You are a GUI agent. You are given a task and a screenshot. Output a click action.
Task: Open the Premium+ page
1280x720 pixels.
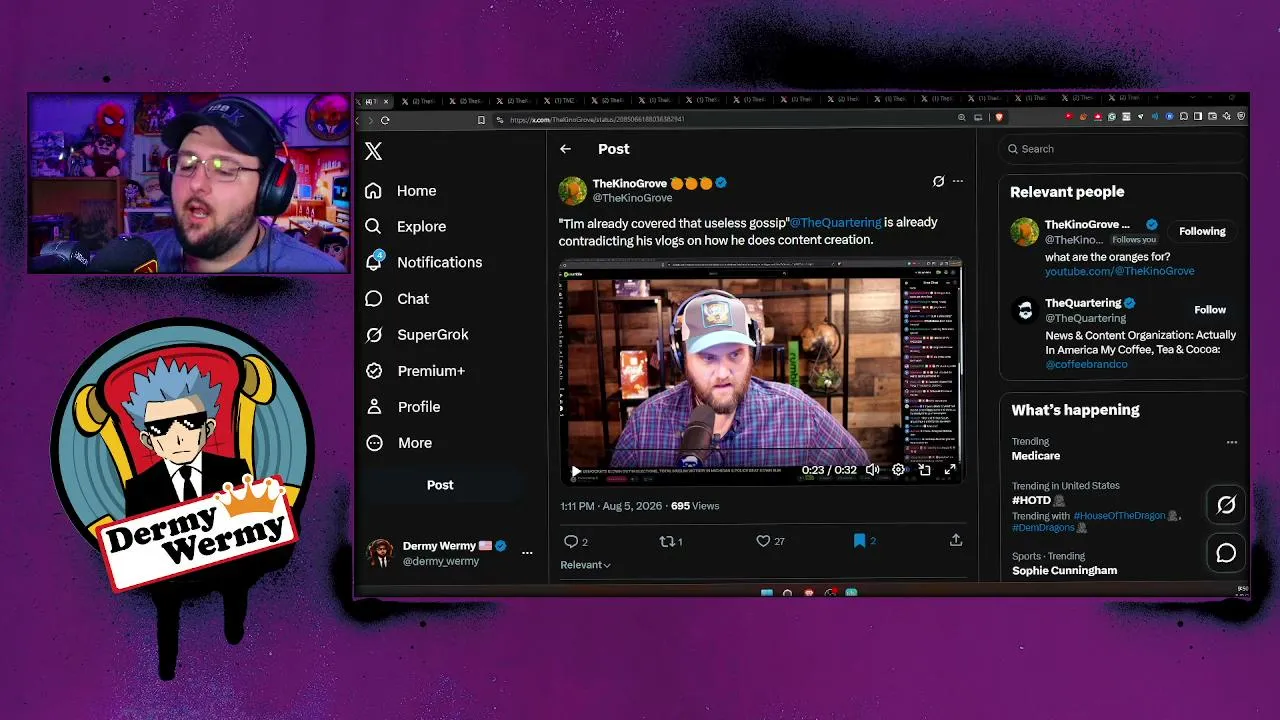(415, 371)
